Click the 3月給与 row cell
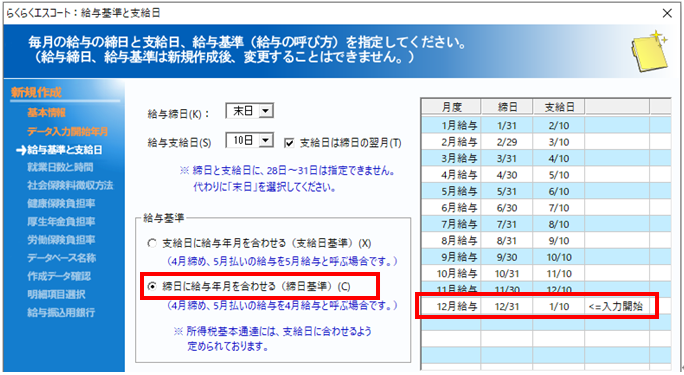Image resolution: width=684 pixels, height=375 pixels. tap(451, 158)
